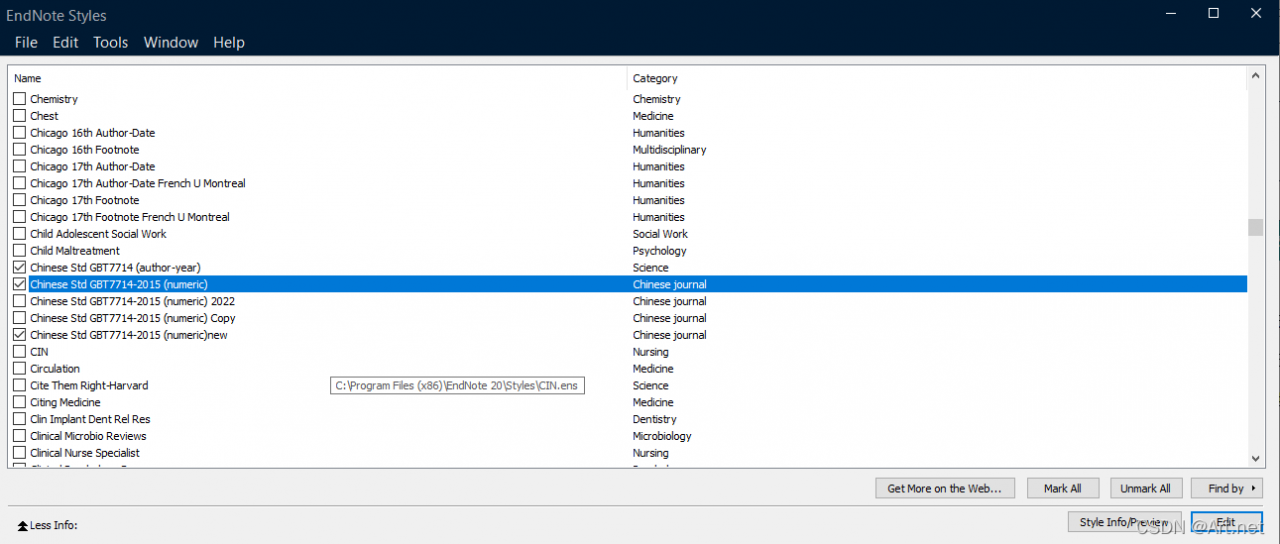
Task: Check Chicago 16th Author-Date checkbox
Action: coord(19,133)
